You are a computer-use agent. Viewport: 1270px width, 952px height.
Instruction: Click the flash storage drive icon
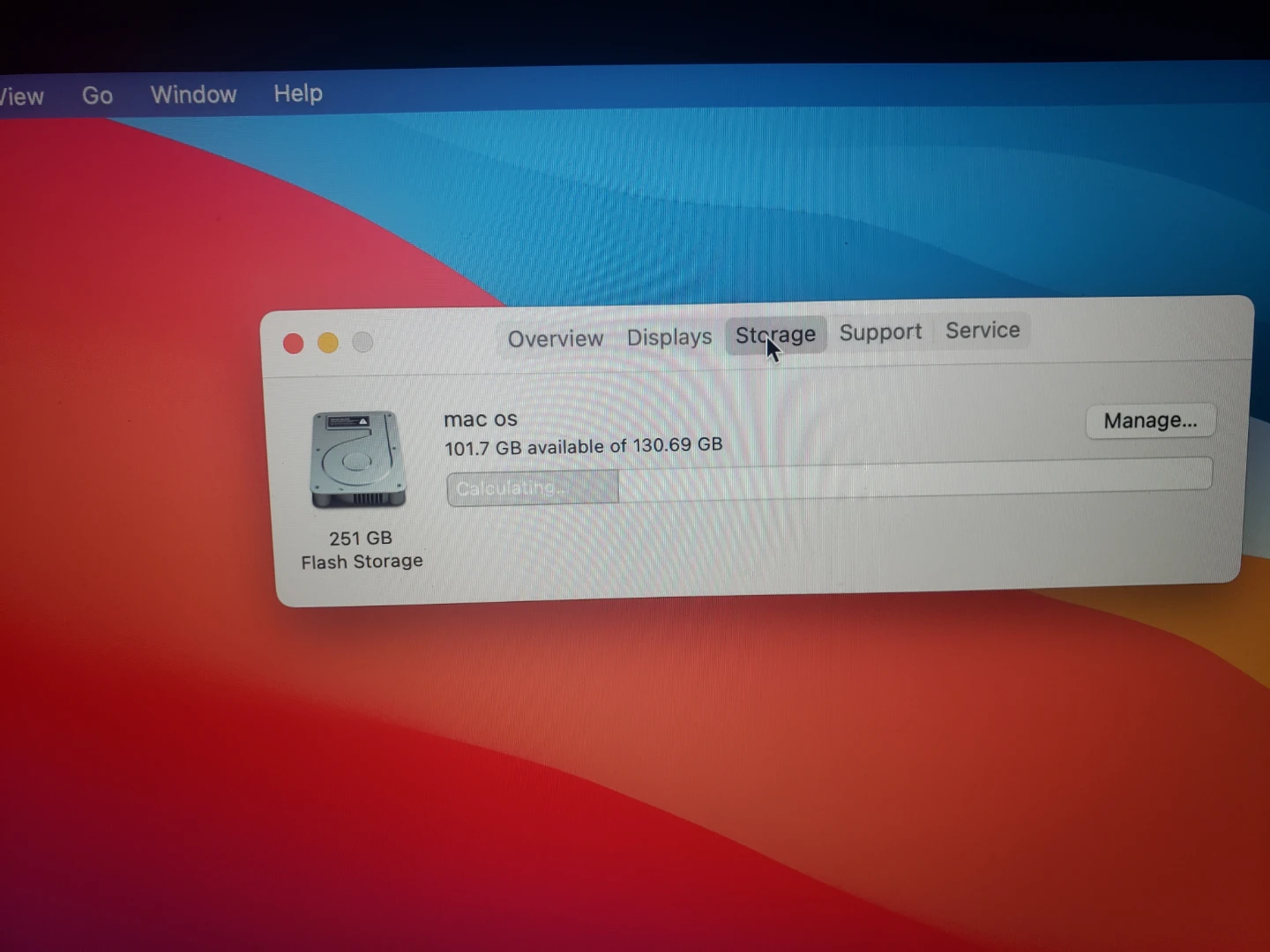(x=358, y=459)
